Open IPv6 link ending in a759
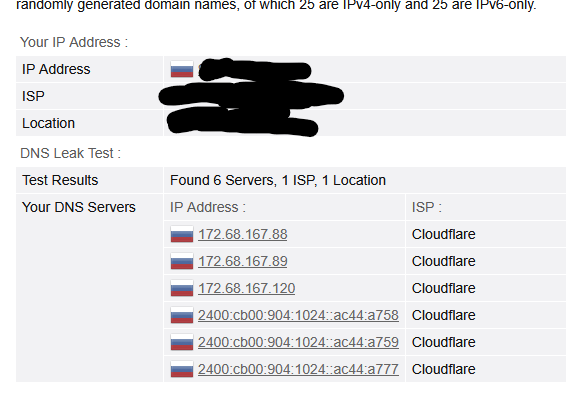The height and width of the screenshot is (396, 566). tap(298, 342)
